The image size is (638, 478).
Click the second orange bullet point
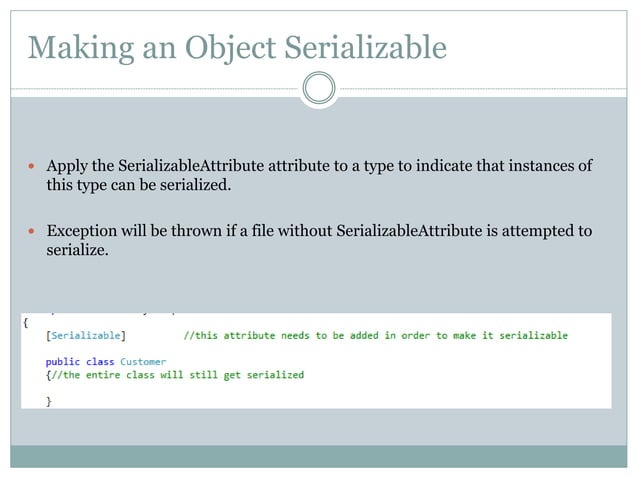(x=31, y=231)
